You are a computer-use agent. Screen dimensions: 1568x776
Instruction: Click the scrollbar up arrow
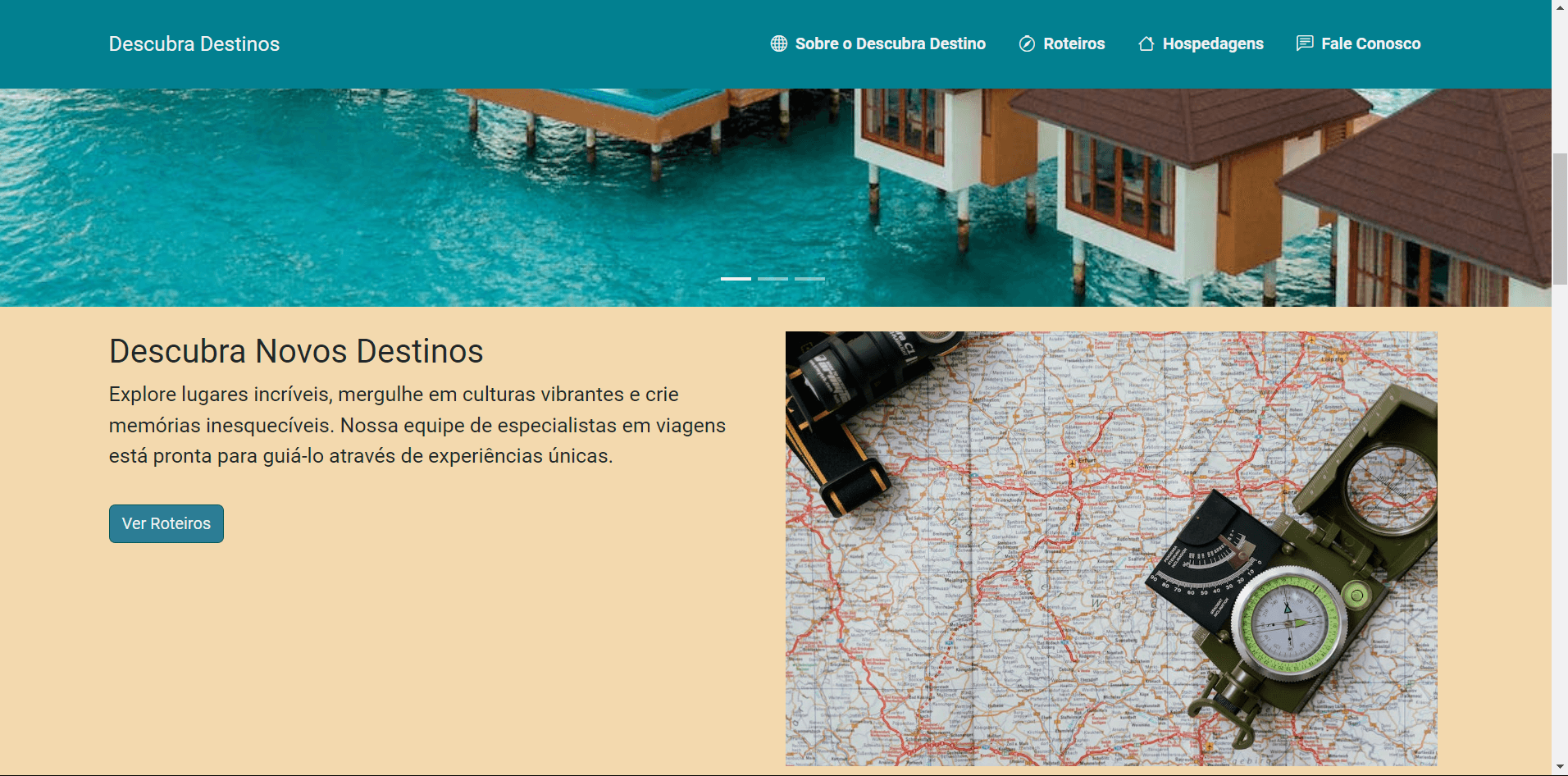pyautogui.click(x=1559, y=8)
